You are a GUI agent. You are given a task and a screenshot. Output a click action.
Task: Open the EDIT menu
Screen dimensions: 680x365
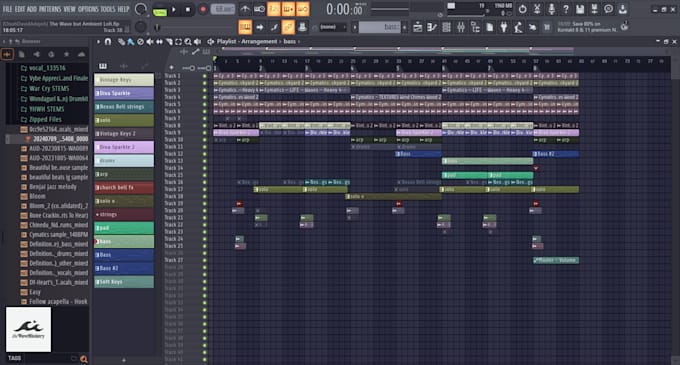20,9
